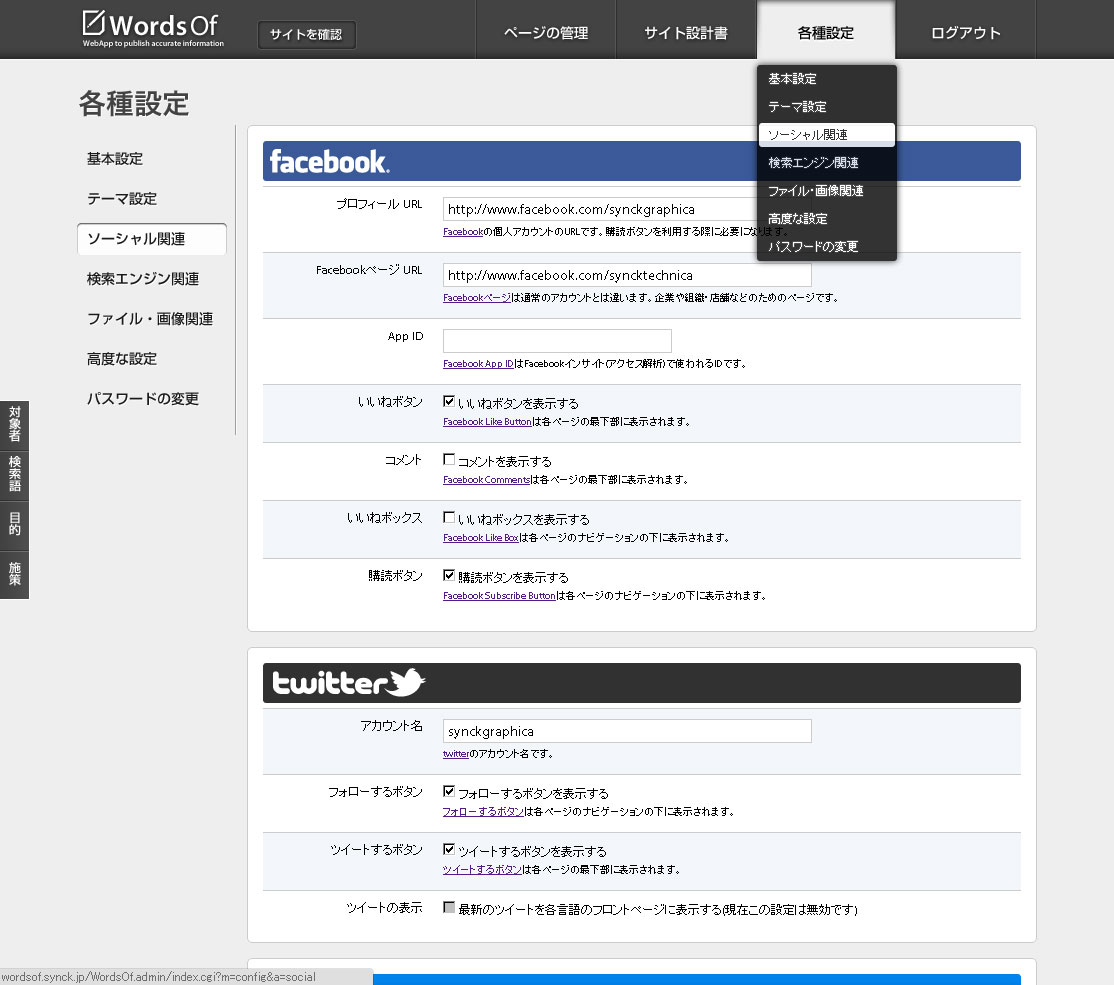
Task: Click the facebook logo banner
Action: (642, 161)
